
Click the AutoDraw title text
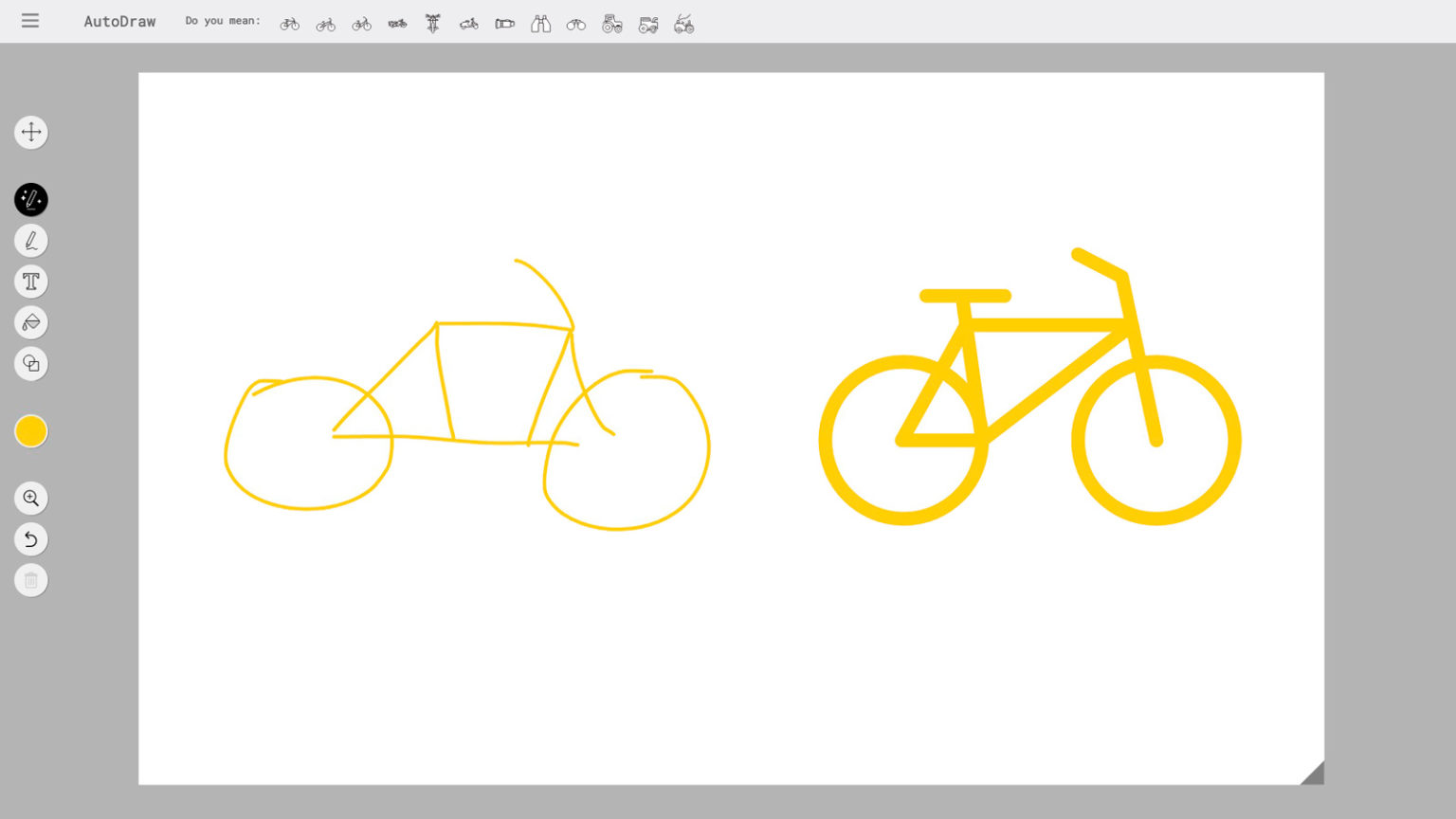(119, 21)
